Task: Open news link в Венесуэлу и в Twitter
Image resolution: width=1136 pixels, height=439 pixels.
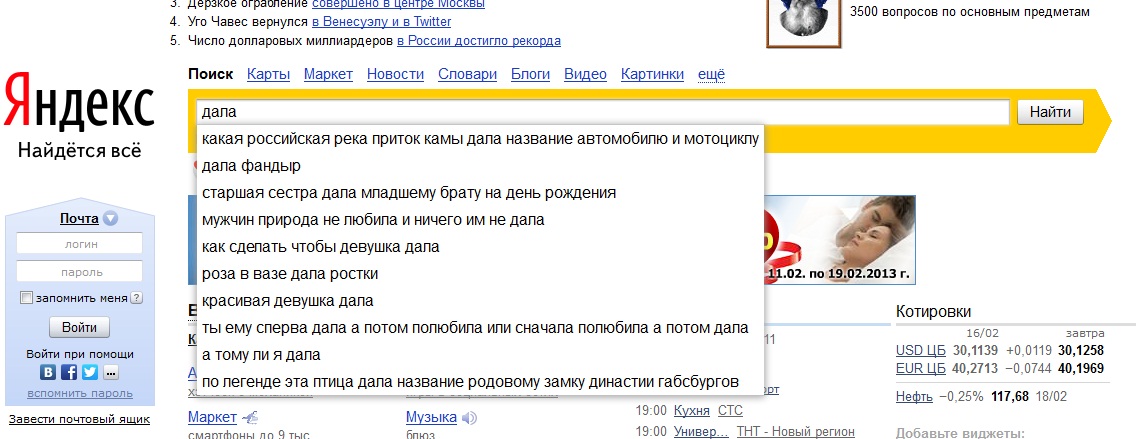Action: pyautogui.click(x=382, y=22)
